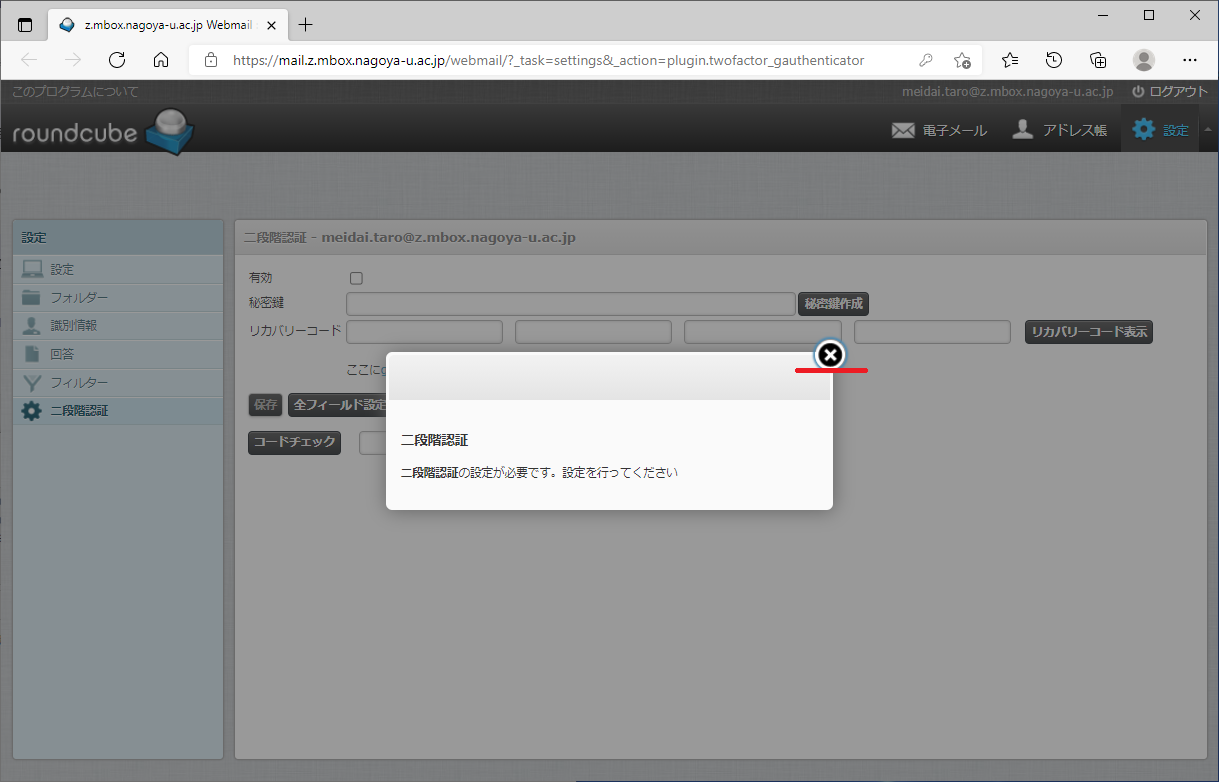1219x782 pixels.
Task: Open 回答 responses section
Action: (62, 354)
